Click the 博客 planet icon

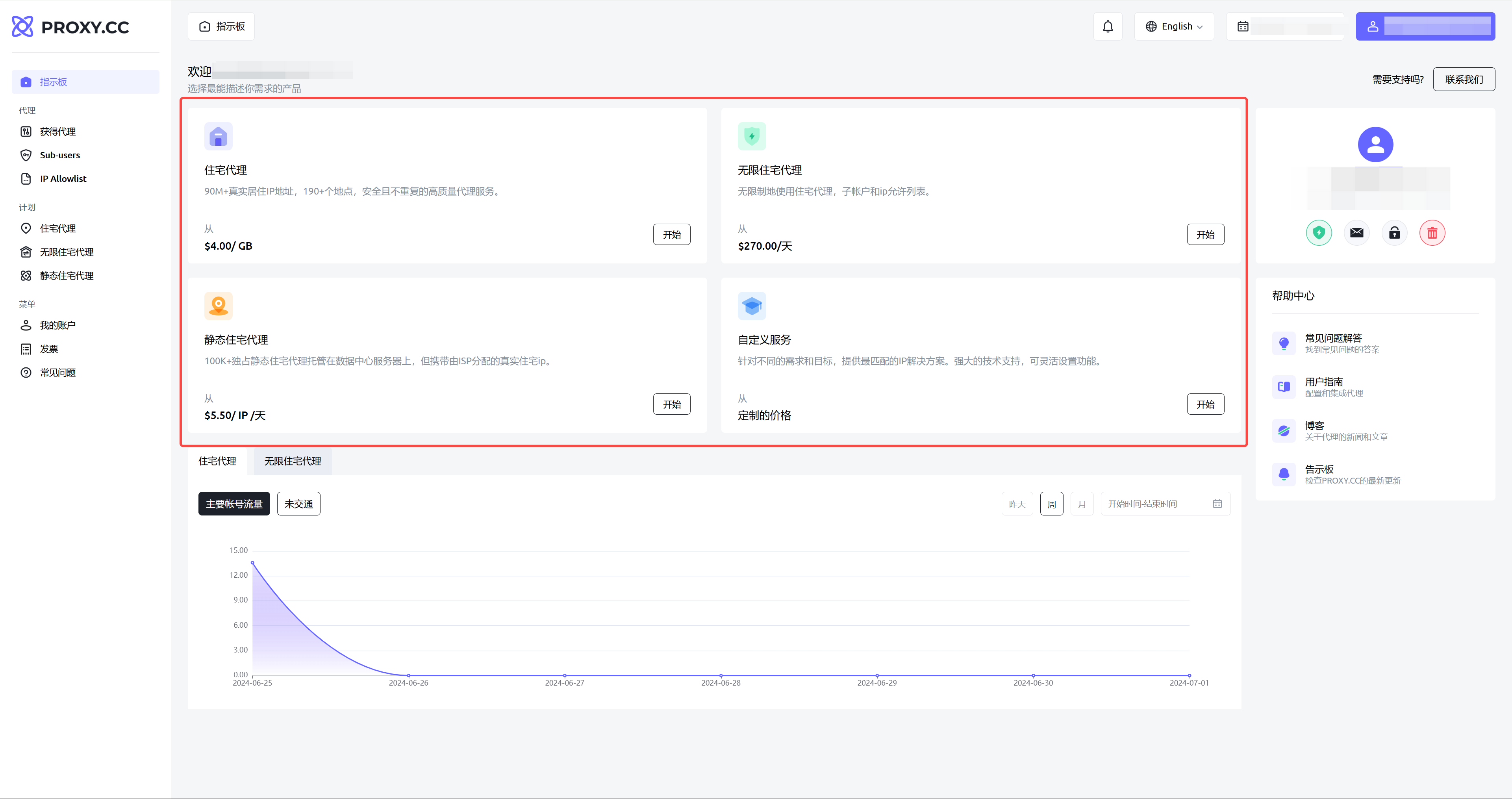pyautogui.click(x=1284, y=431)
